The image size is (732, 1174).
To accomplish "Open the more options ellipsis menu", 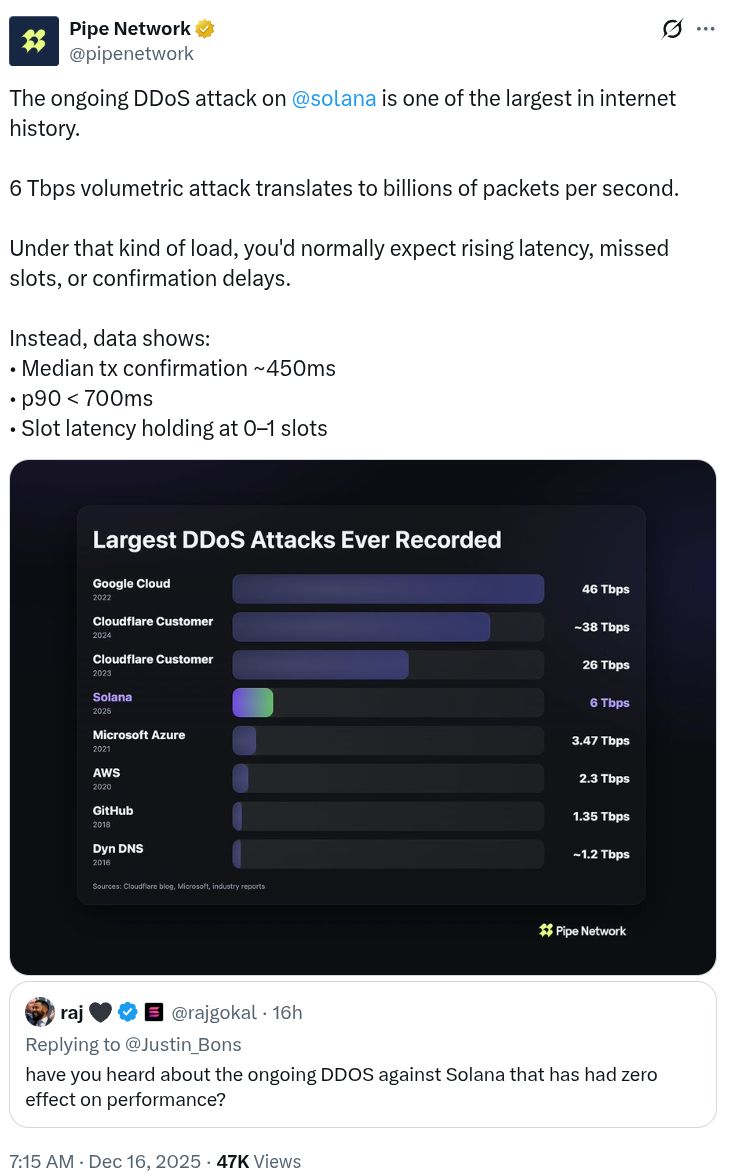I will [x=706, y=29].
